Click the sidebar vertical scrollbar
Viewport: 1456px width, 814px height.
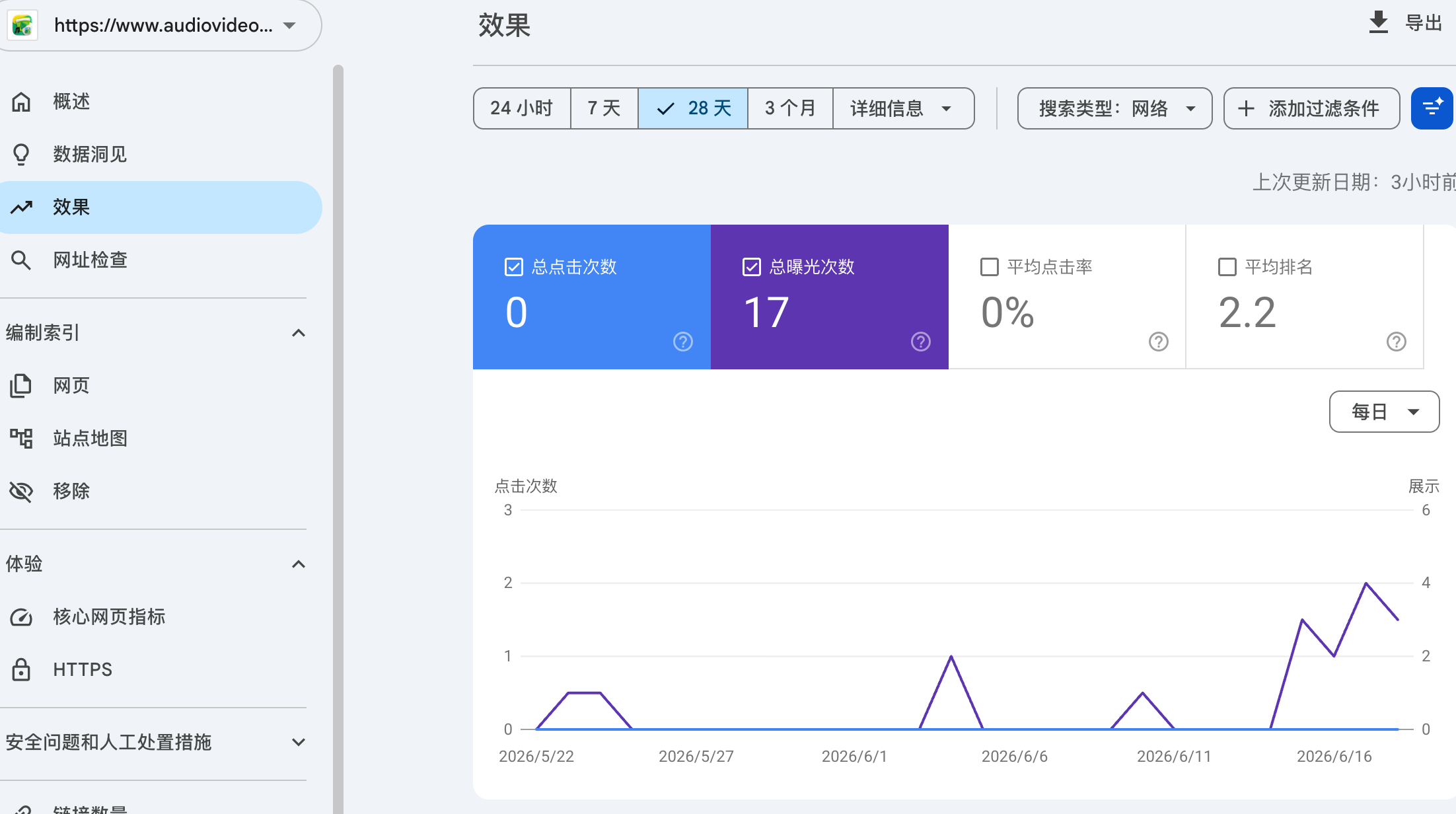click(338, 439)
